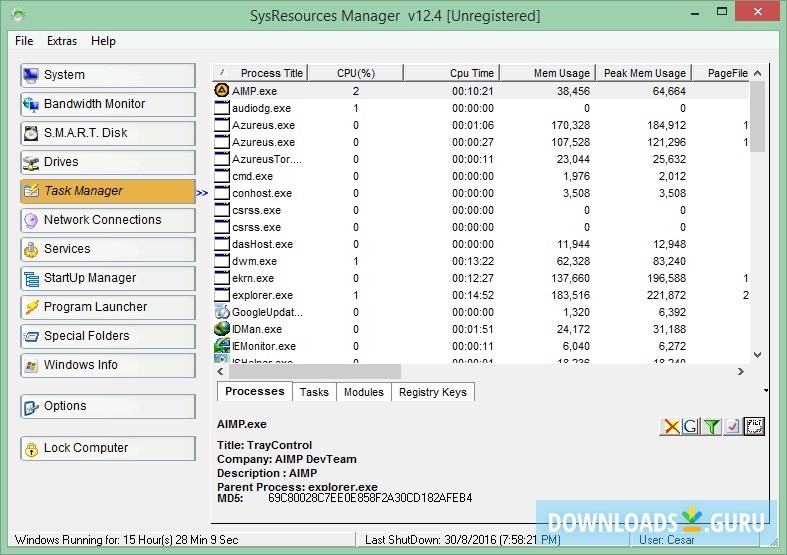The height and width of the screenshot is (555, 787).
Task: Sort by Cpu Time column header
Action: 452,73
